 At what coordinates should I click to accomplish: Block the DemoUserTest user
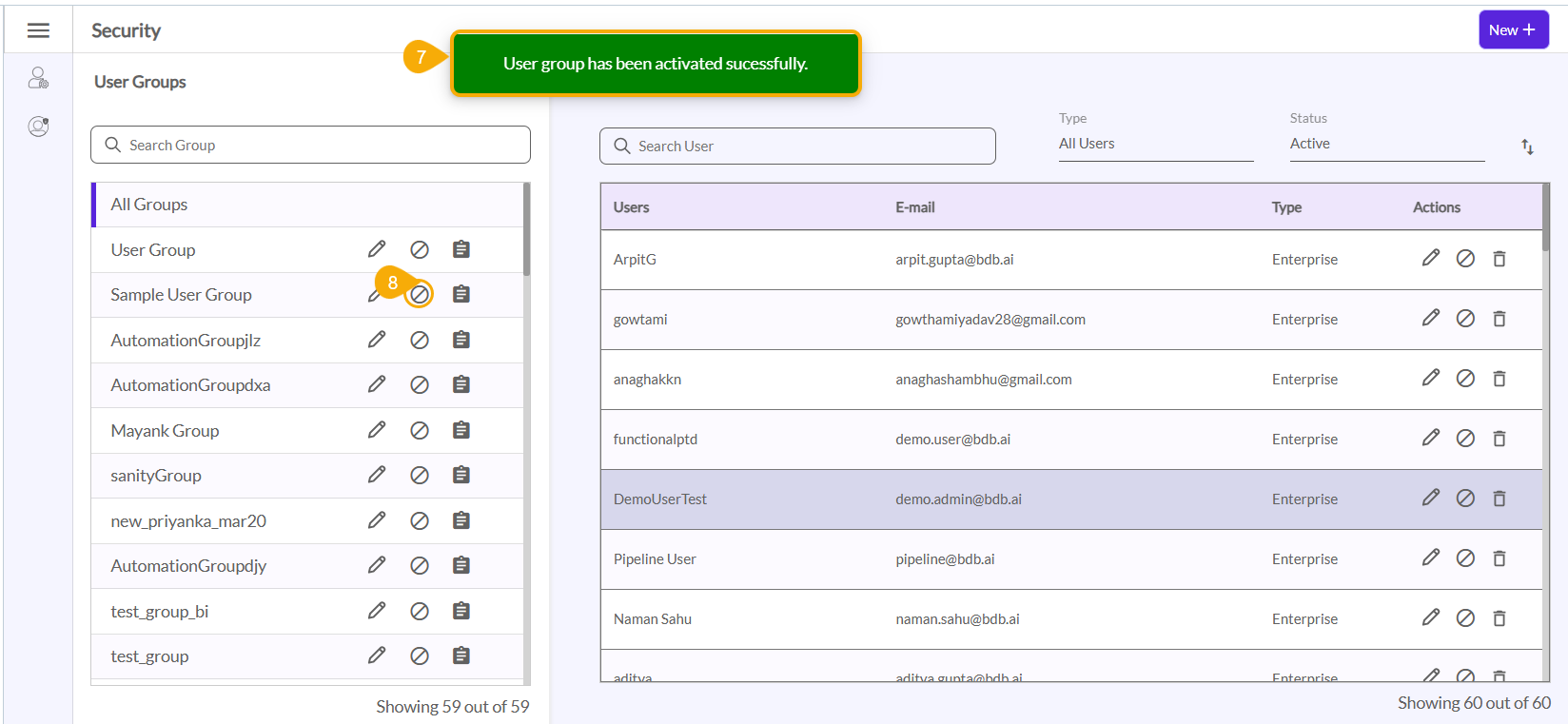pyautogui.click(x=1465, y=499)
